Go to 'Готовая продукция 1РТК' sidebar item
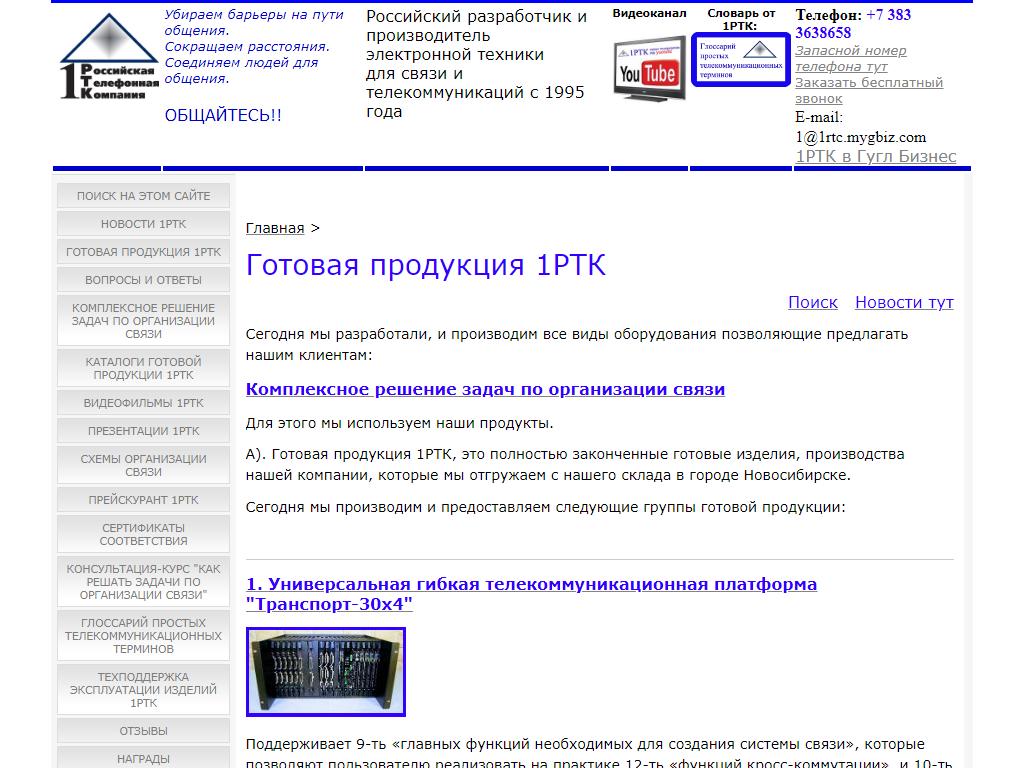1024x768 pixels. 144,252
